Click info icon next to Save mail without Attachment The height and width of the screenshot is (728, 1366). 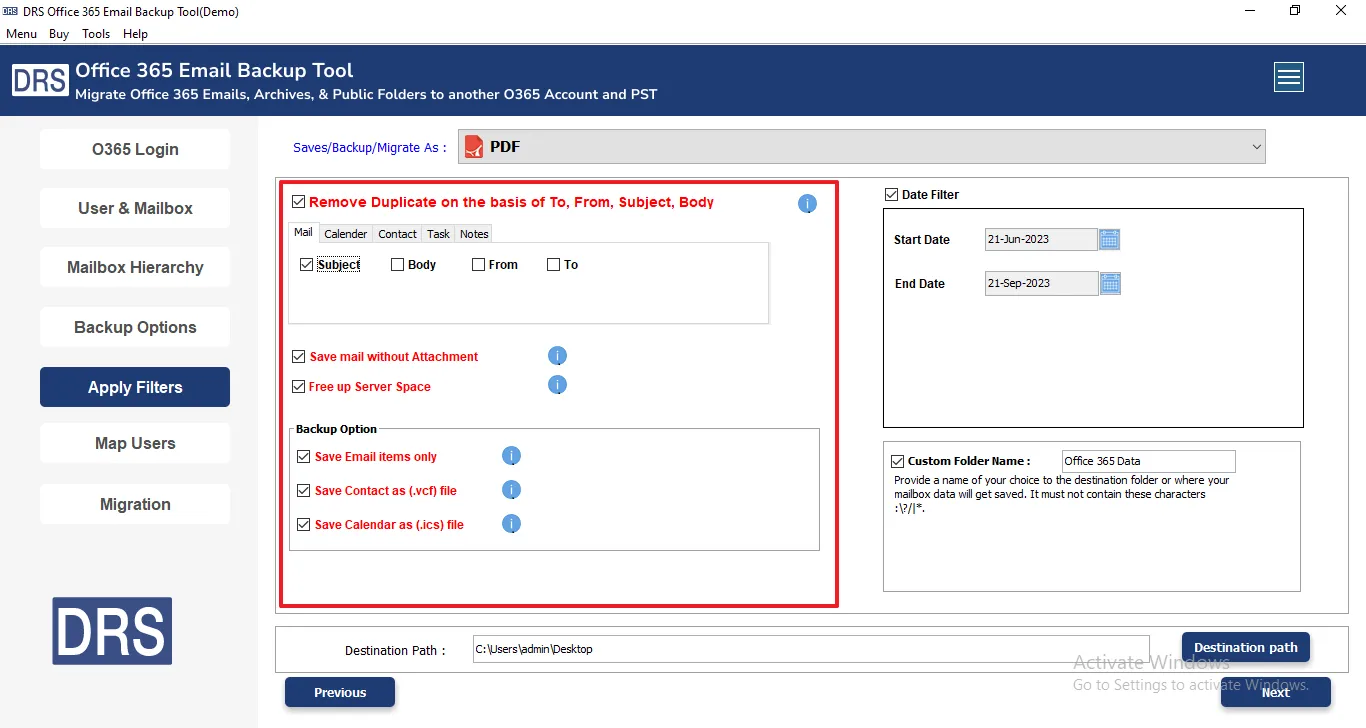click(x=558, y=356)
